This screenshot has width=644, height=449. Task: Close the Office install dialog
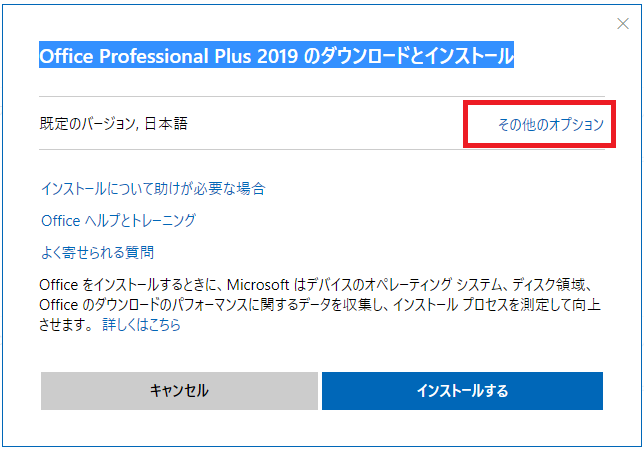pyautogui.click(x=622, y=24)
